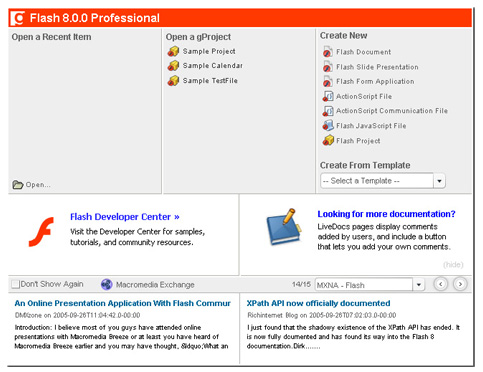
Task: Click the ActionScript File icon
Action: click(328, 96)
